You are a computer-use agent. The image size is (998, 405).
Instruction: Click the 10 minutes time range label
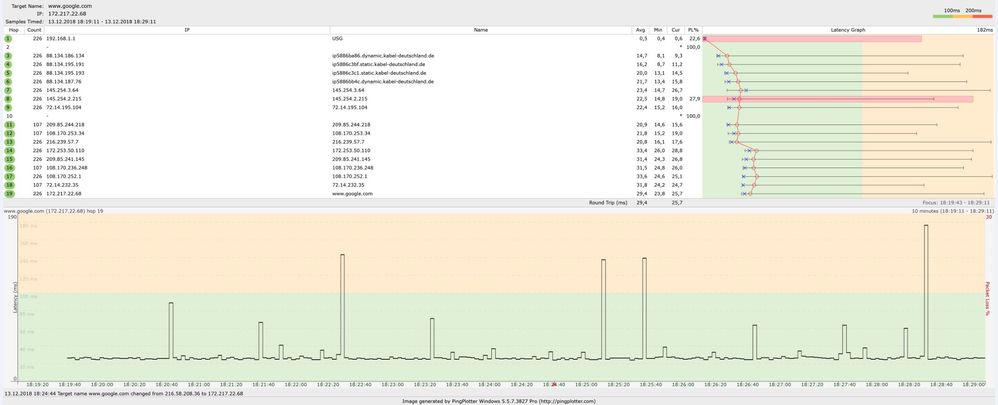point(952,211)
